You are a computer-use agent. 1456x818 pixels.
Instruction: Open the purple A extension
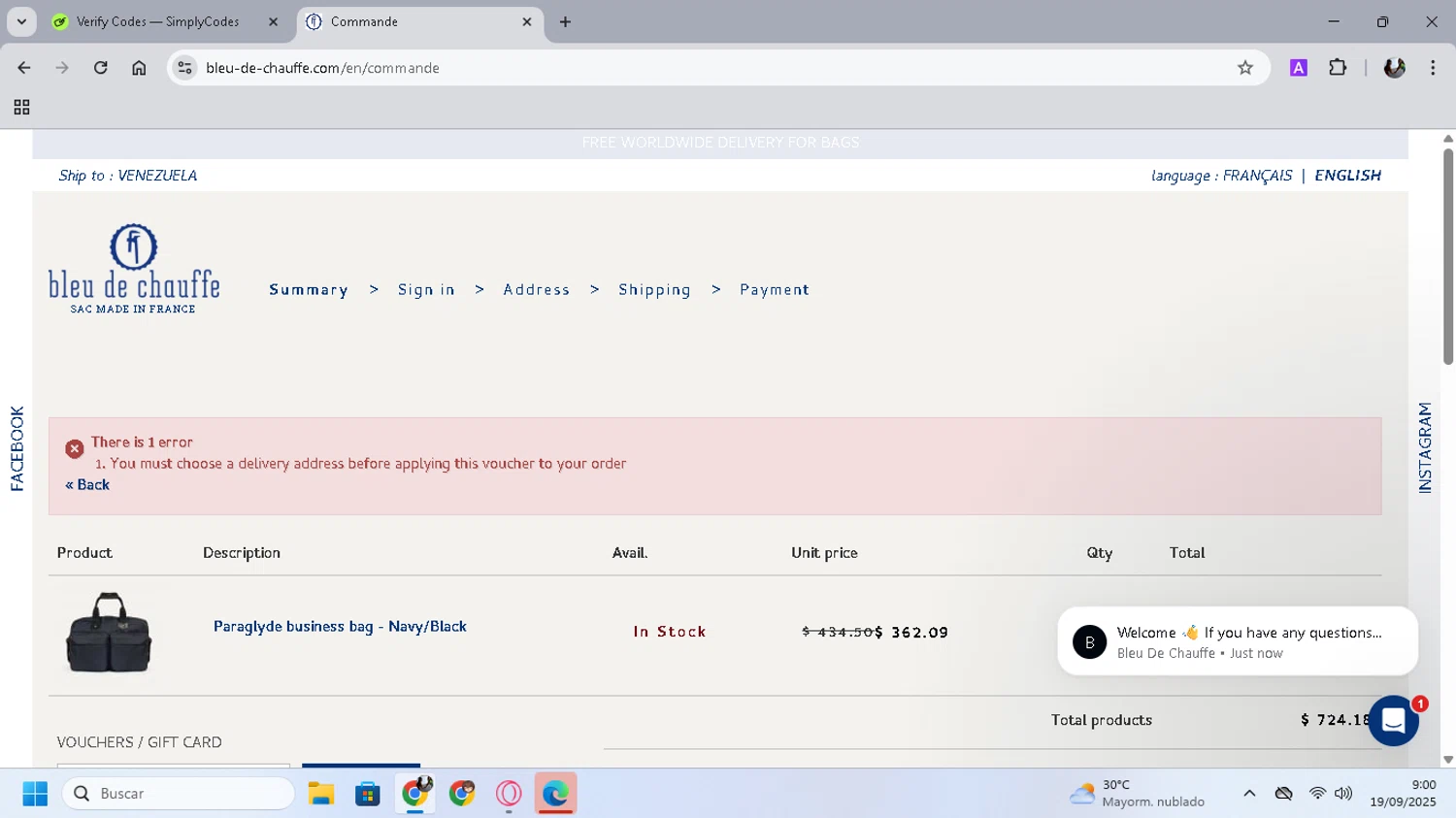click(1299, 68)
